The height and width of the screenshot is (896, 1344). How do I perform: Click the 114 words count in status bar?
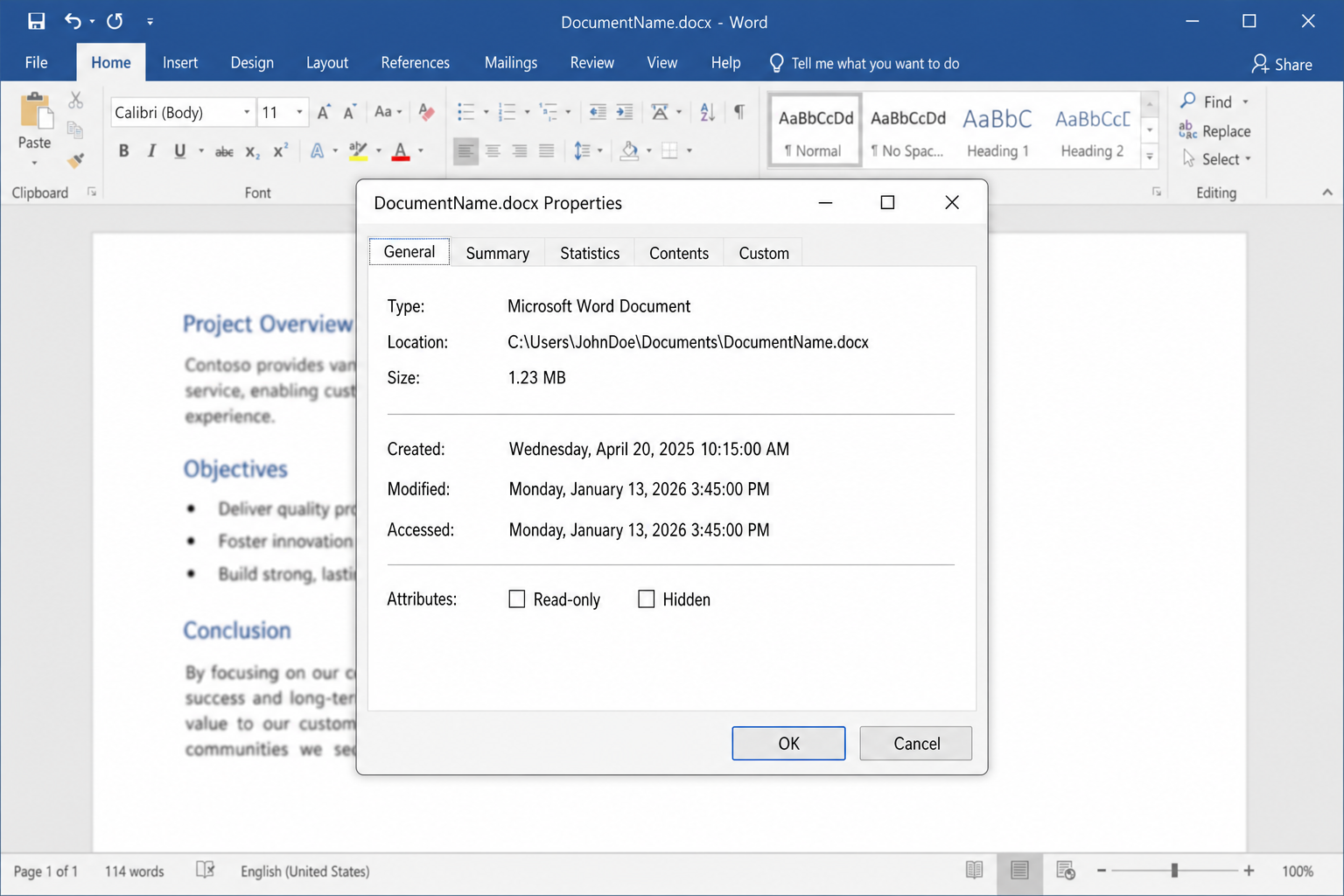[134, 871]
